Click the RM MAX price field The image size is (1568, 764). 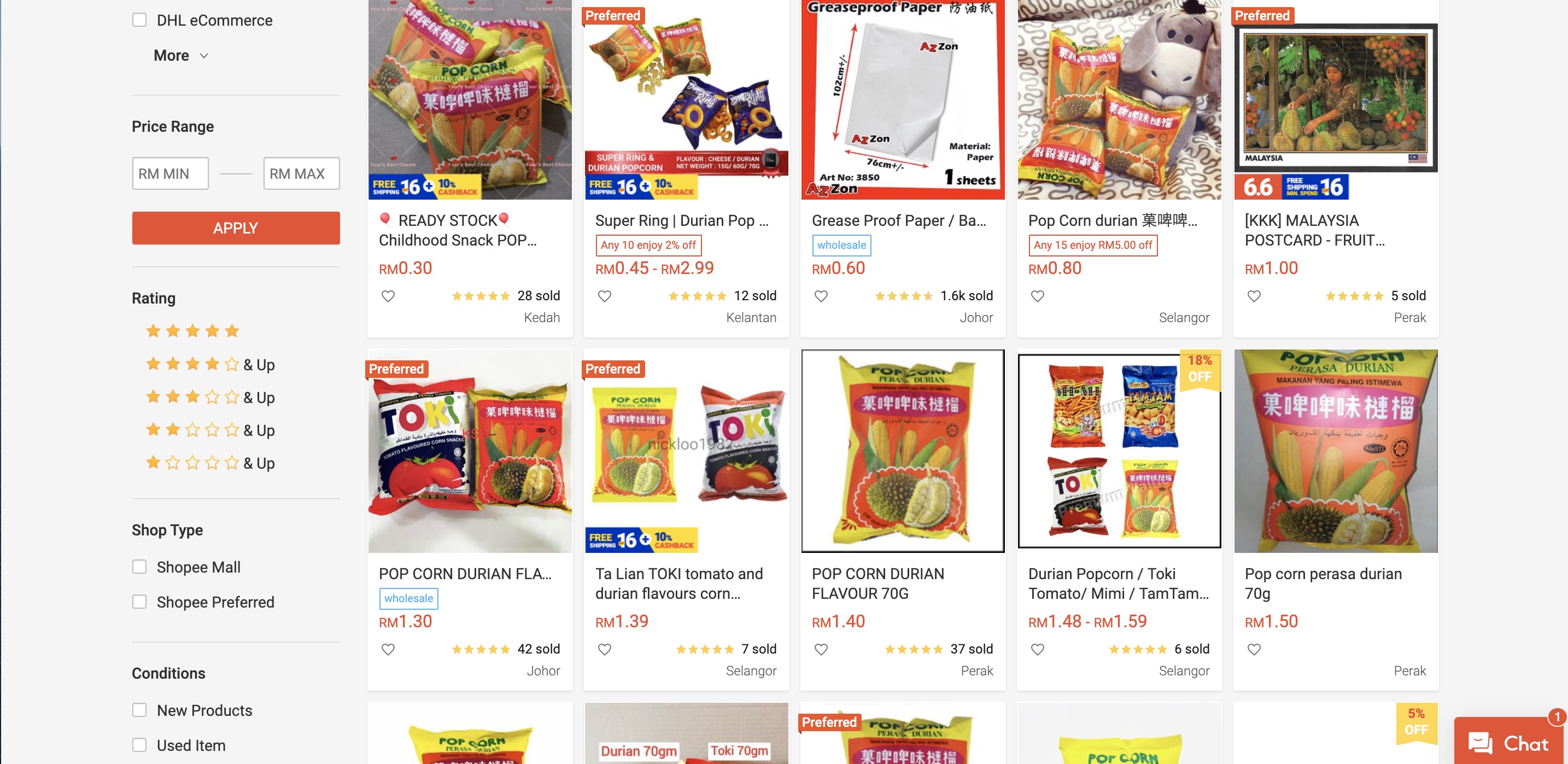click(301, 173)
